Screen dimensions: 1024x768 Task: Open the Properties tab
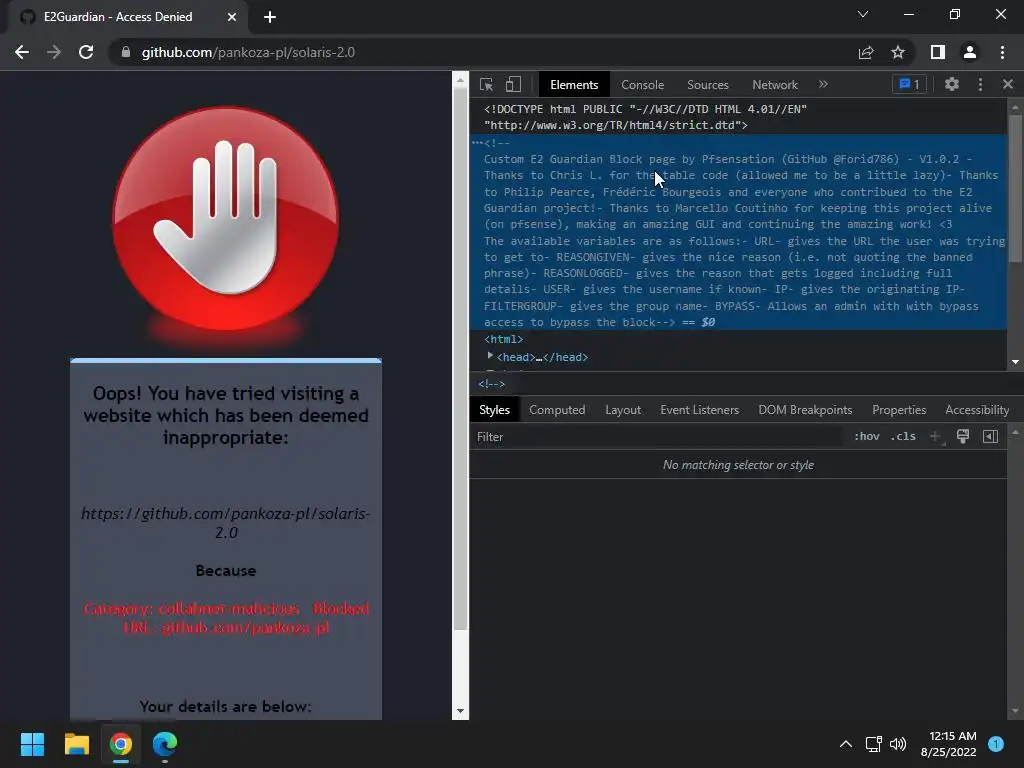(899, 409)
